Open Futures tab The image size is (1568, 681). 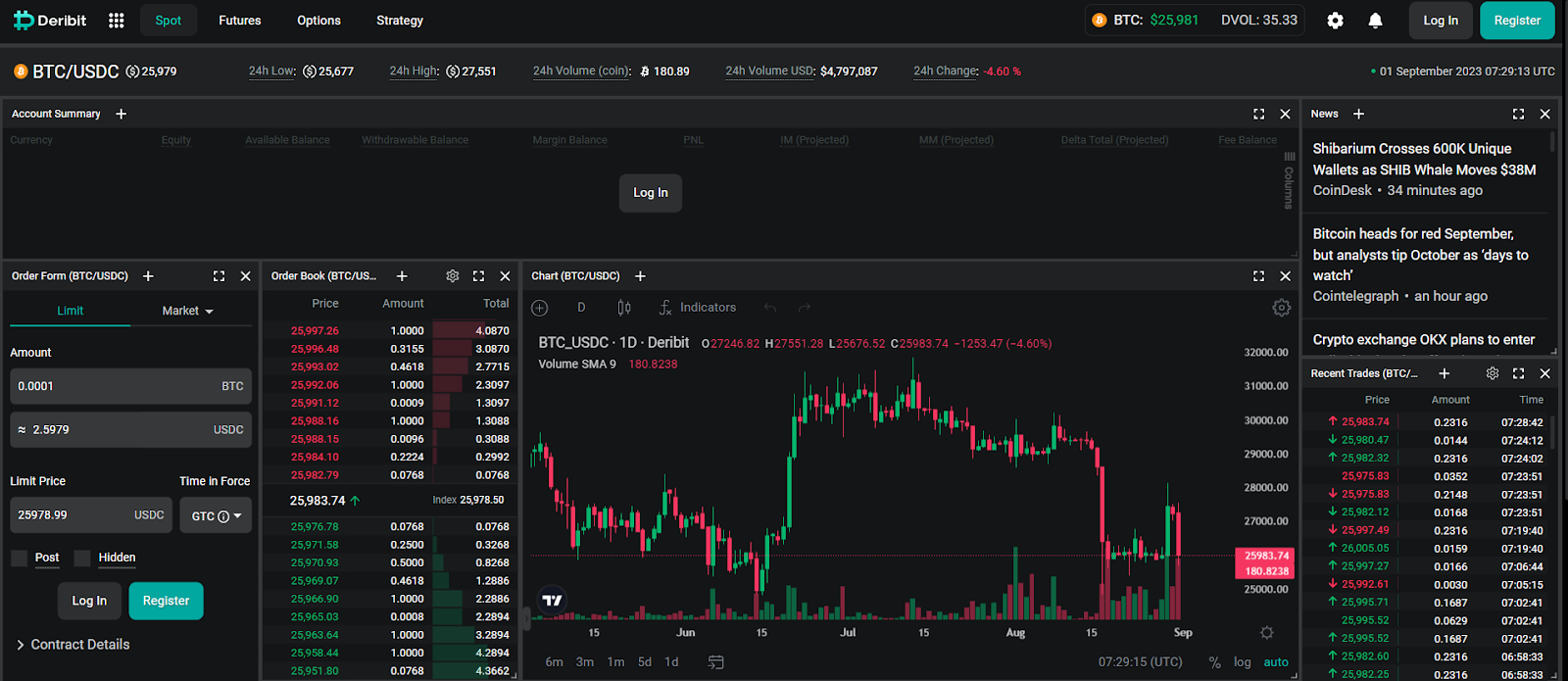point(240,21)
